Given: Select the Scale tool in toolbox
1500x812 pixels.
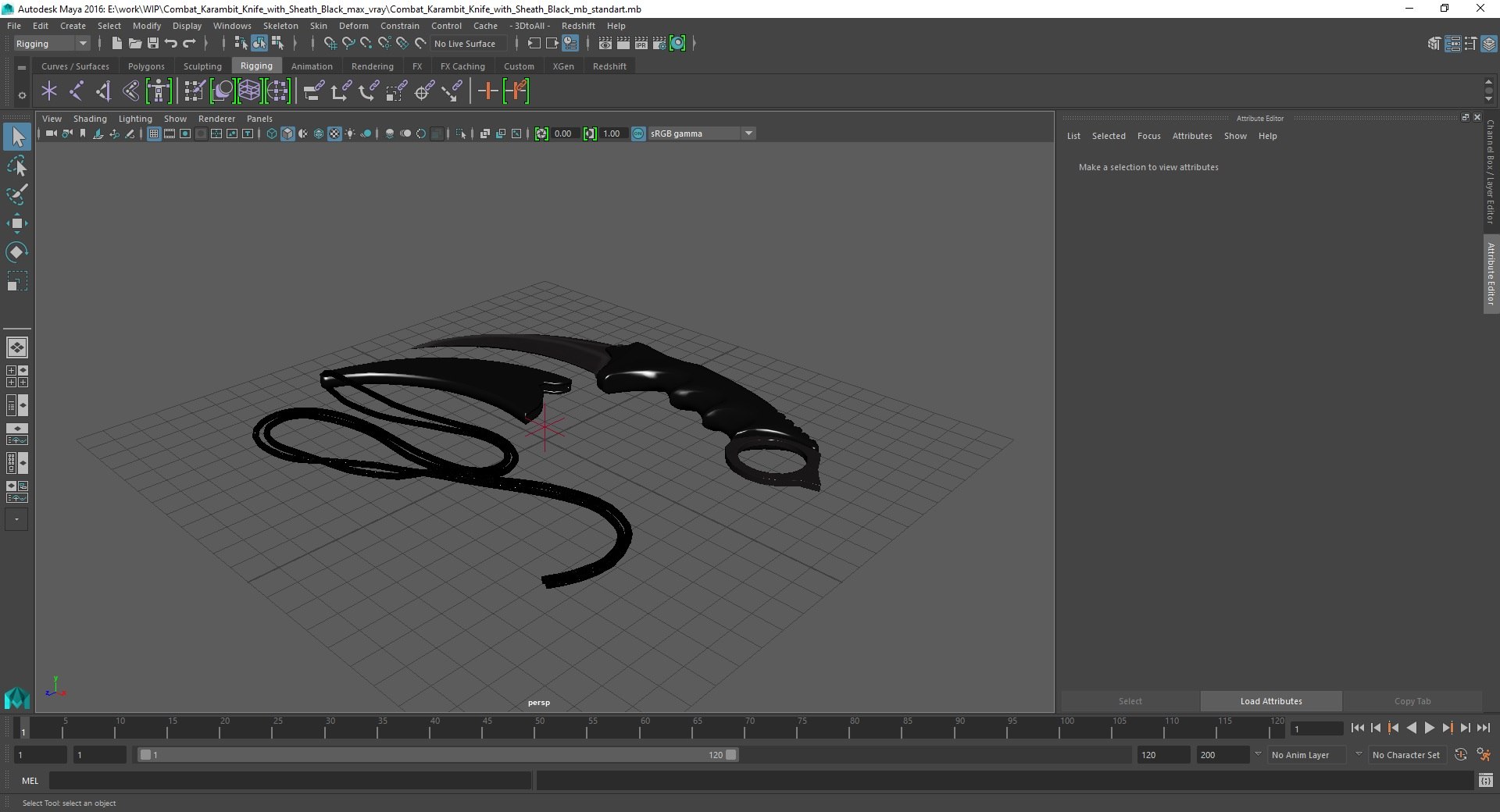Looking at the screenshot, I should pyautogui.click(x=16, y=281).
